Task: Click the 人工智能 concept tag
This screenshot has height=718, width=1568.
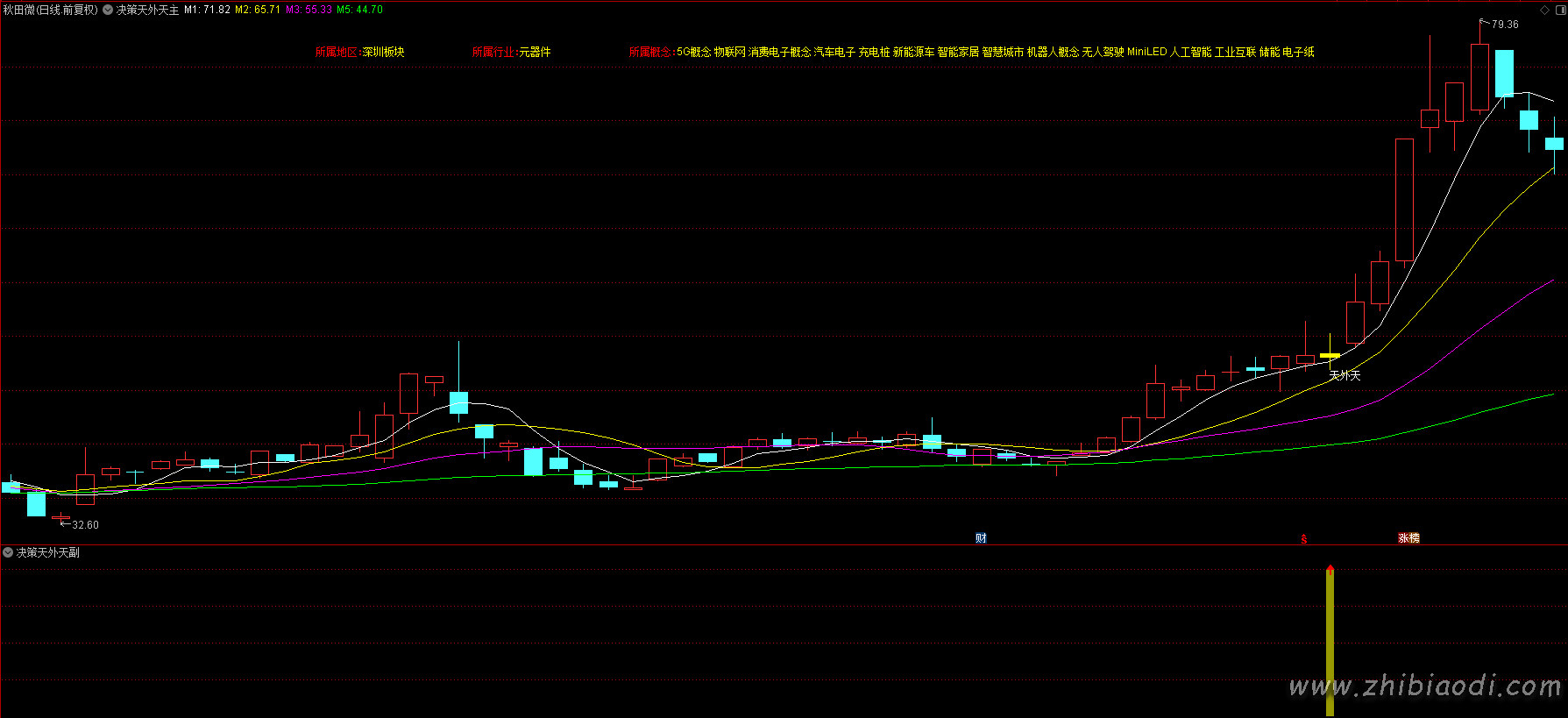Action: point(1190,53)
